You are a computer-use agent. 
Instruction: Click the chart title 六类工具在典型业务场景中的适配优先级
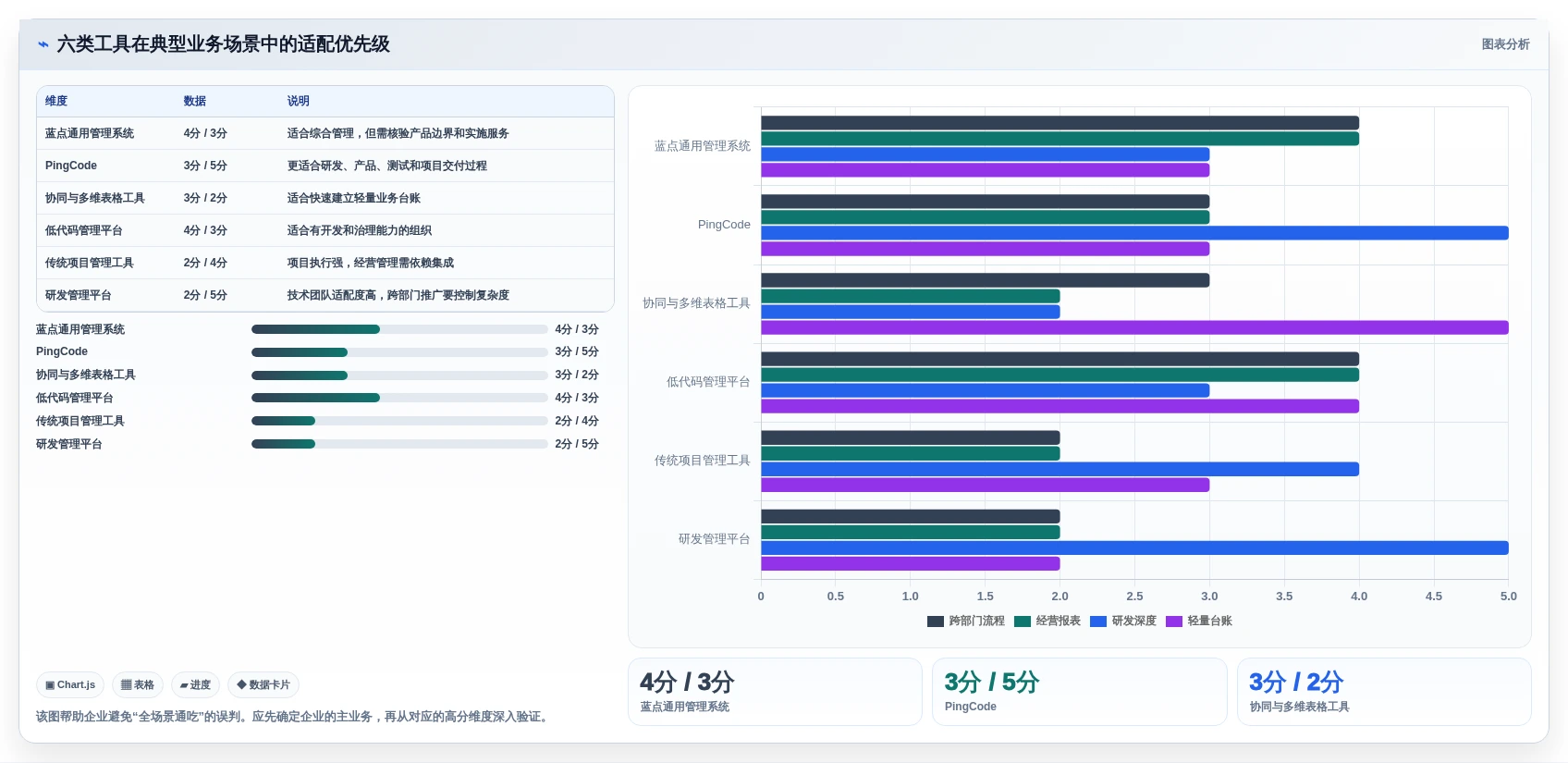(x=223, y=44)
